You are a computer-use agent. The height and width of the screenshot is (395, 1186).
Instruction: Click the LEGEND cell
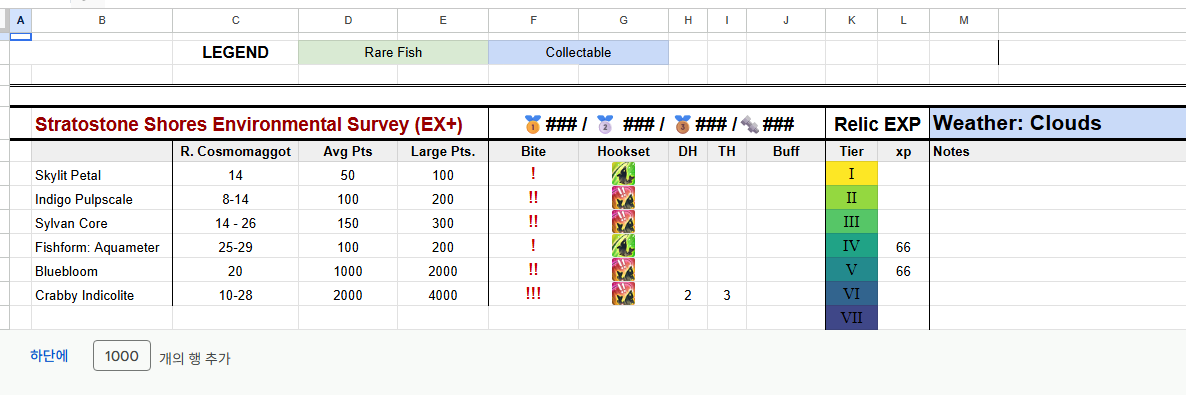(235, 52)
